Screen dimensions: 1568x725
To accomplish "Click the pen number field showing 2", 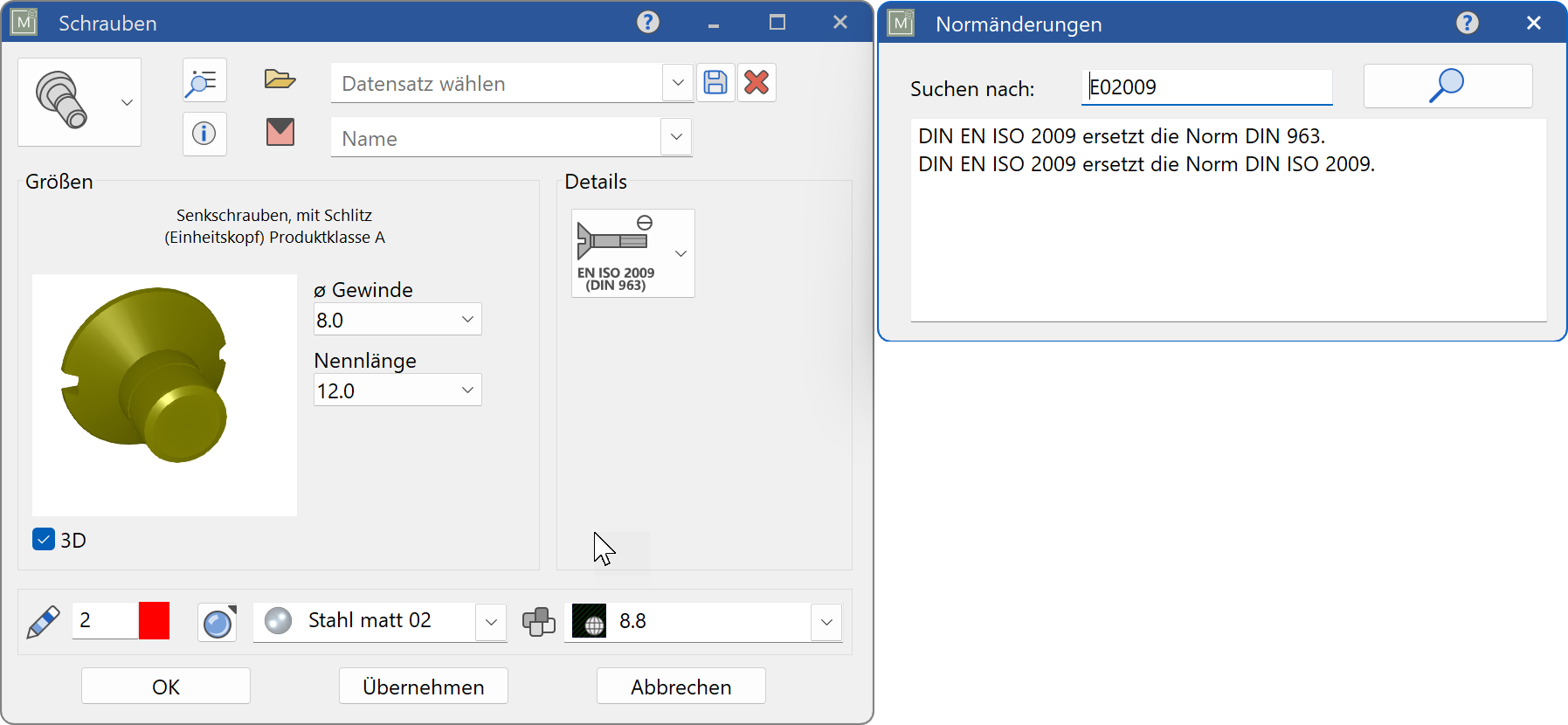I will (105, 620).
